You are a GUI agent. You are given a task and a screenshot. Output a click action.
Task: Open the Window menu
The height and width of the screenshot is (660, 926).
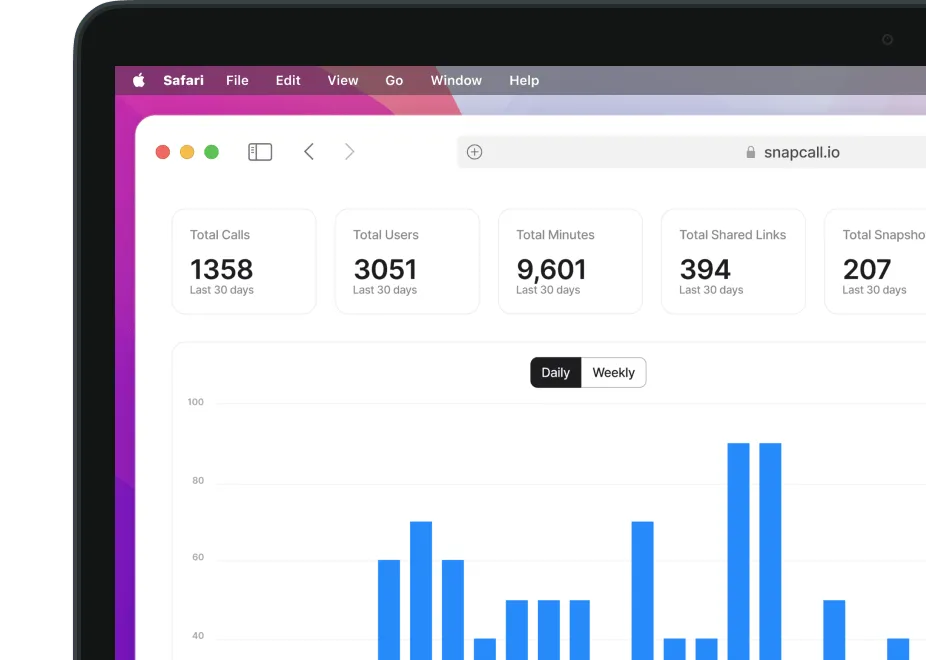click(x=456, y=80)
